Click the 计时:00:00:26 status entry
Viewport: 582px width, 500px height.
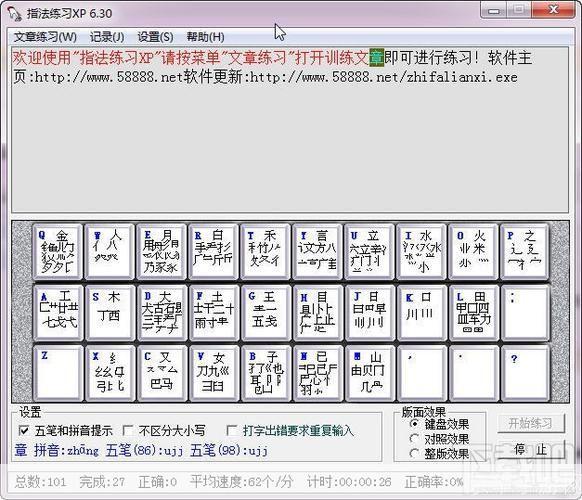[x=349, y=482]
